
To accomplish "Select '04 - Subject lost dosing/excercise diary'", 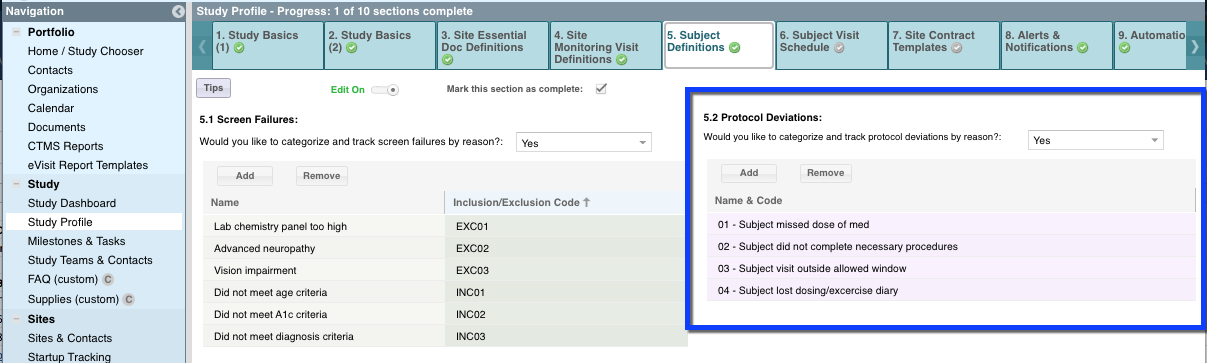I will coord(952,290).
